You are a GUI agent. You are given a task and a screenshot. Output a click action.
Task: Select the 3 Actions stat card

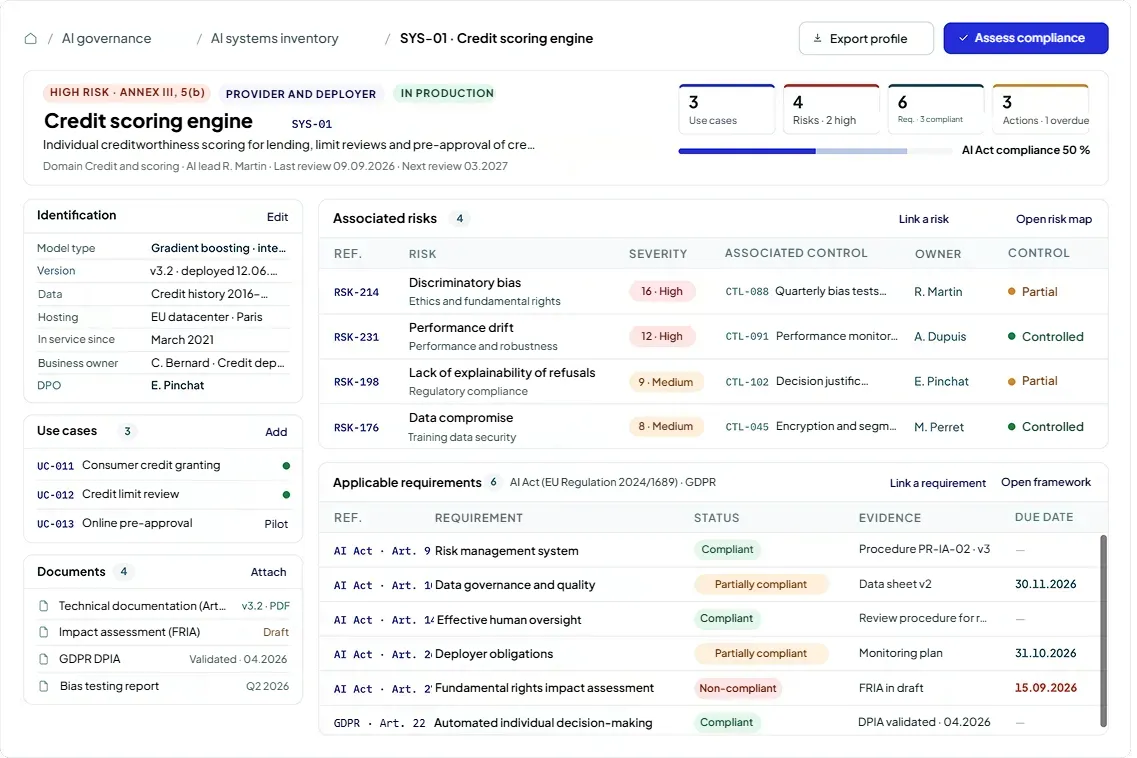pyautogui.click(x=1041, y=110)
